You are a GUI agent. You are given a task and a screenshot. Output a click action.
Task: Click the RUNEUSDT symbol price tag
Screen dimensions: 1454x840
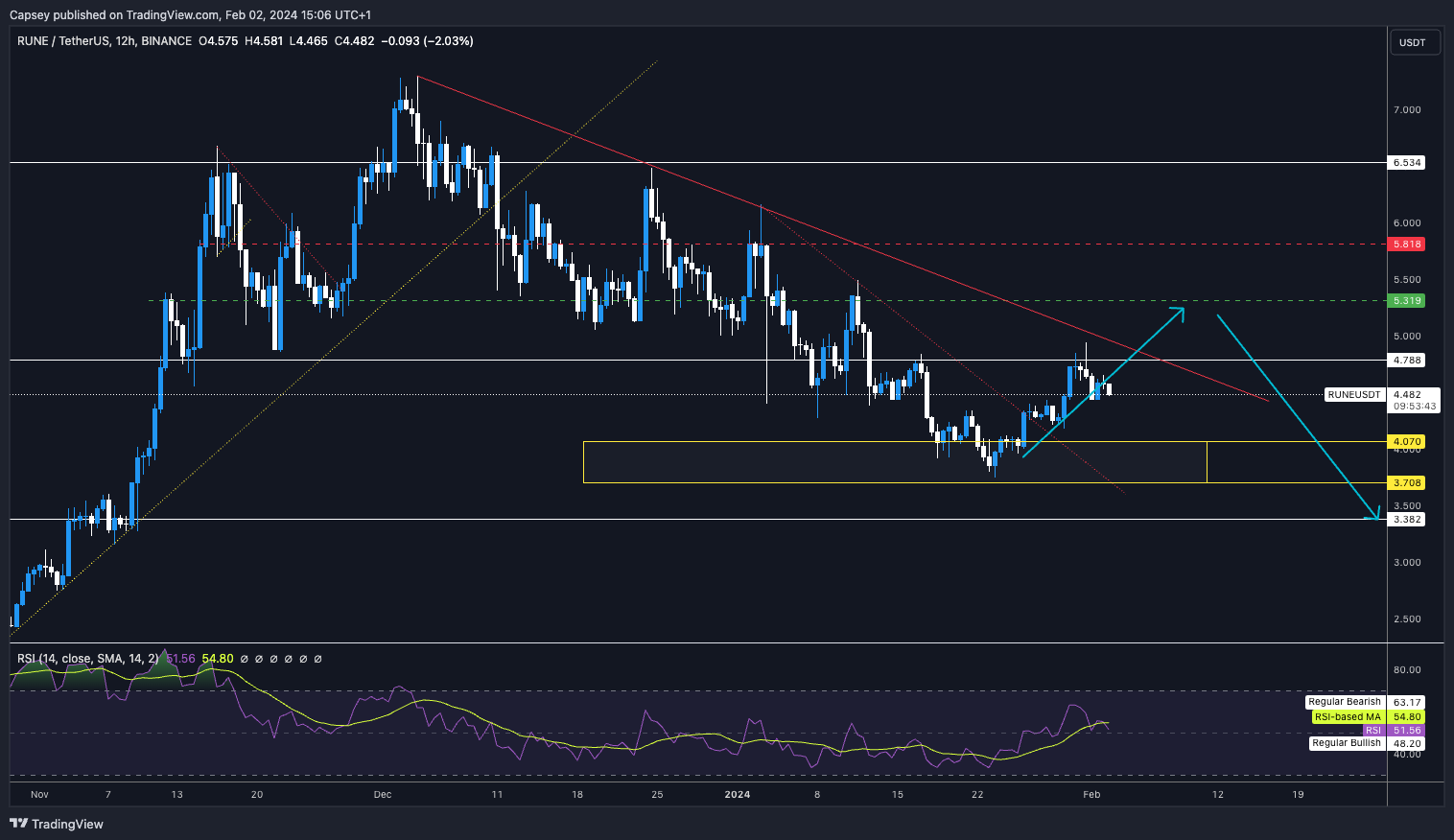[1354, 394]
